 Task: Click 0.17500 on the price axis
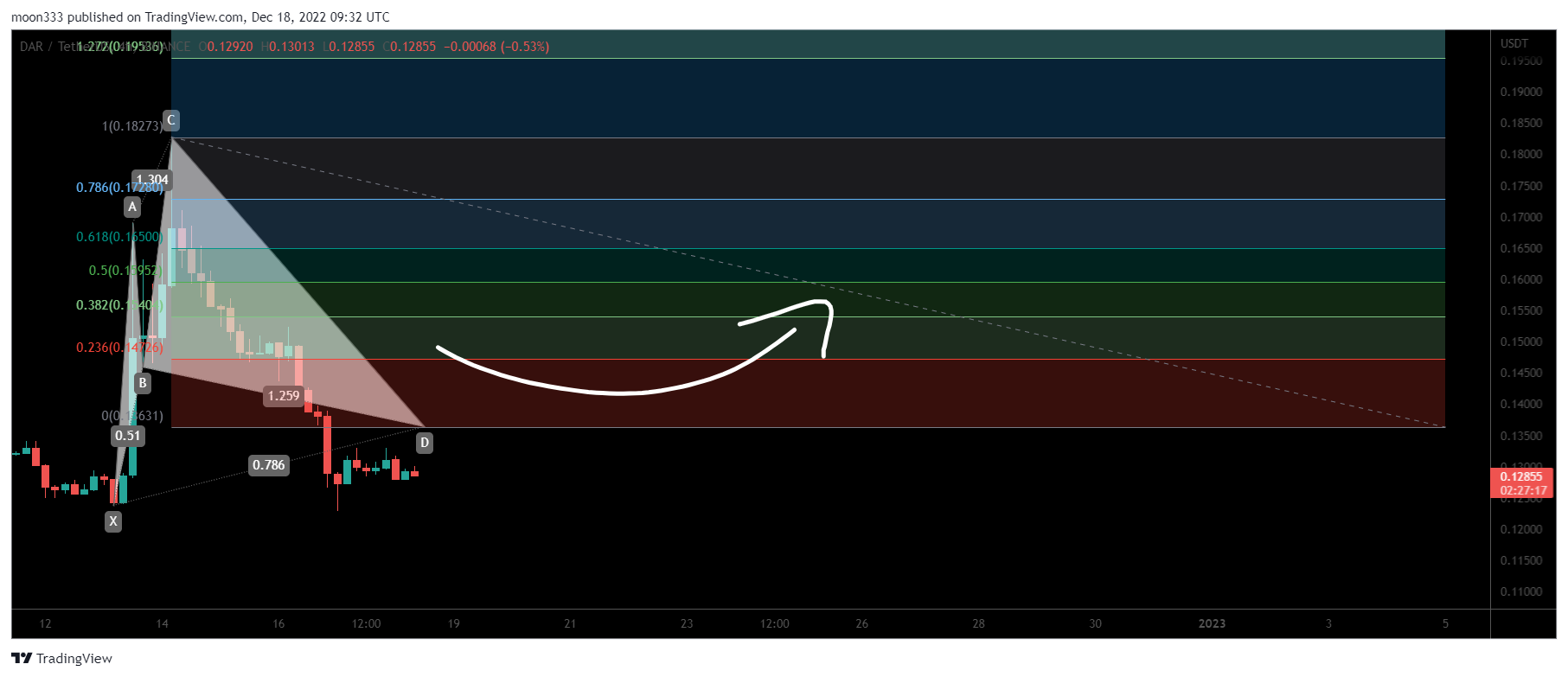click(1521, 186)
